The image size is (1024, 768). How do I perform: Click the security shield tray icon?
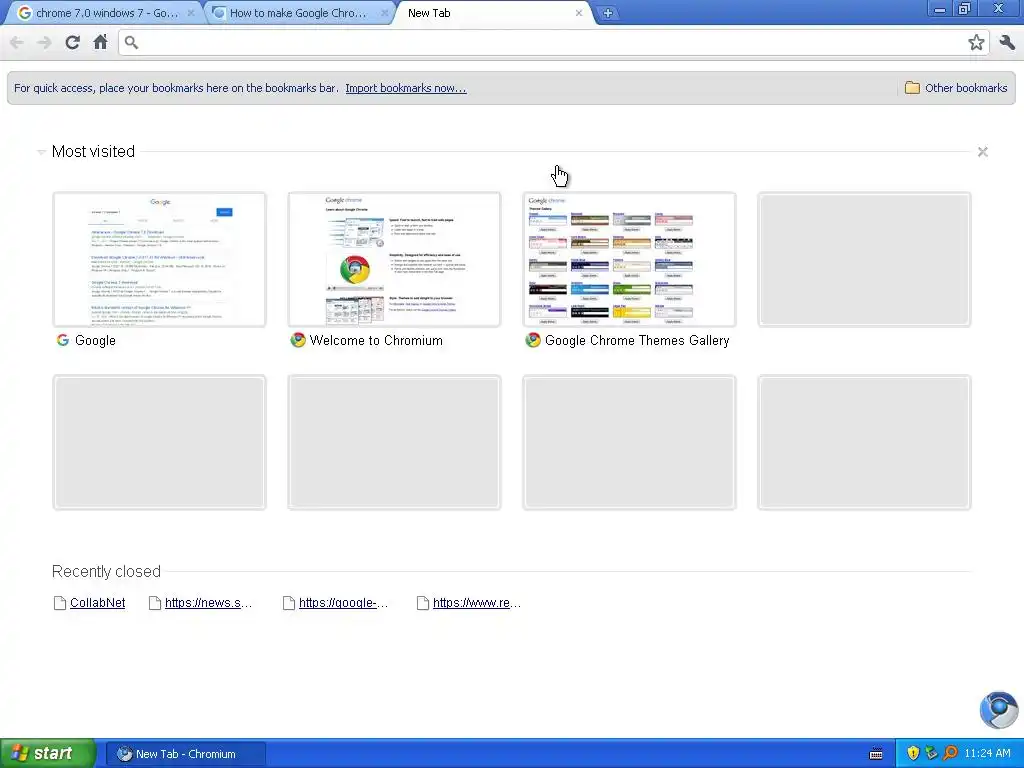(913, 754)
